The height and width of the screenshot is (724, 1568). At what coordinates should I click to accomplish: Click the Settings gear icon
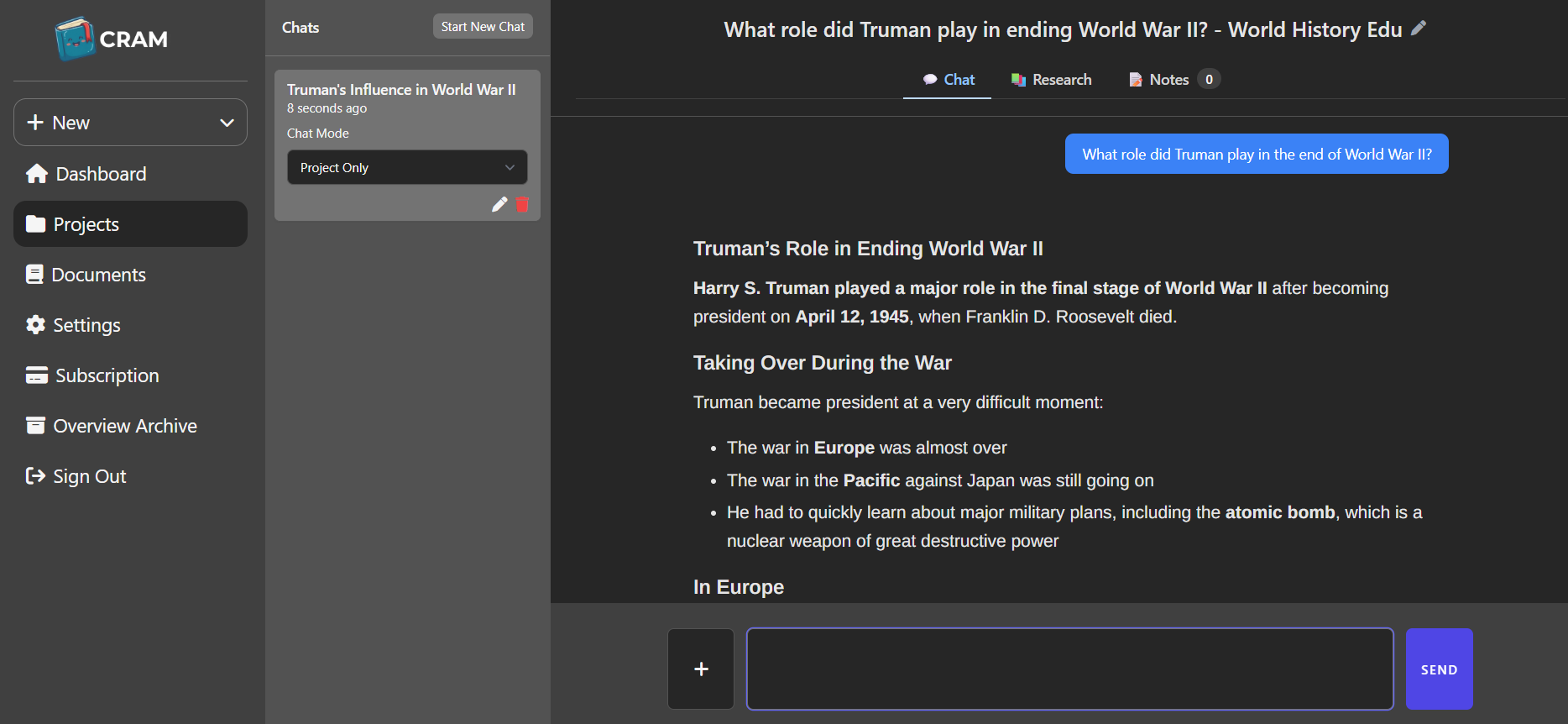point(35,325)
